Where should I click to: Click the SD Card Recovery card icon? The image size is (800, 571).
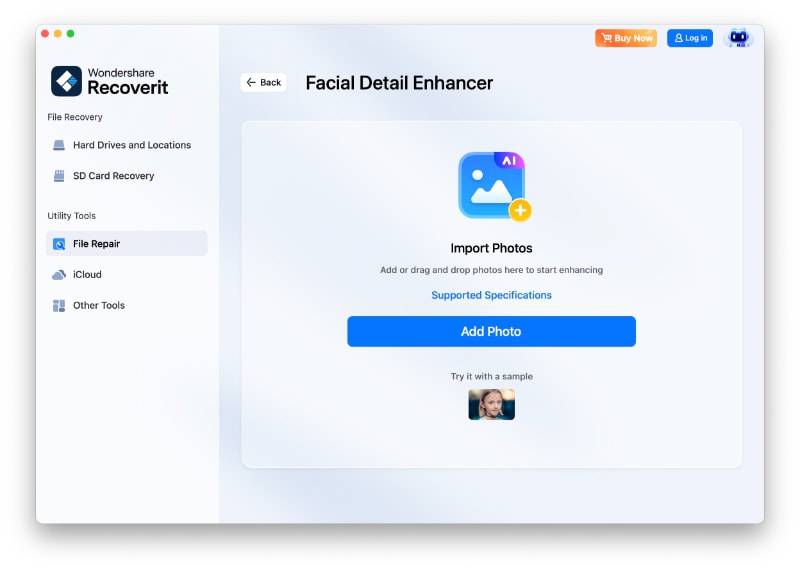tap(59, 176)
